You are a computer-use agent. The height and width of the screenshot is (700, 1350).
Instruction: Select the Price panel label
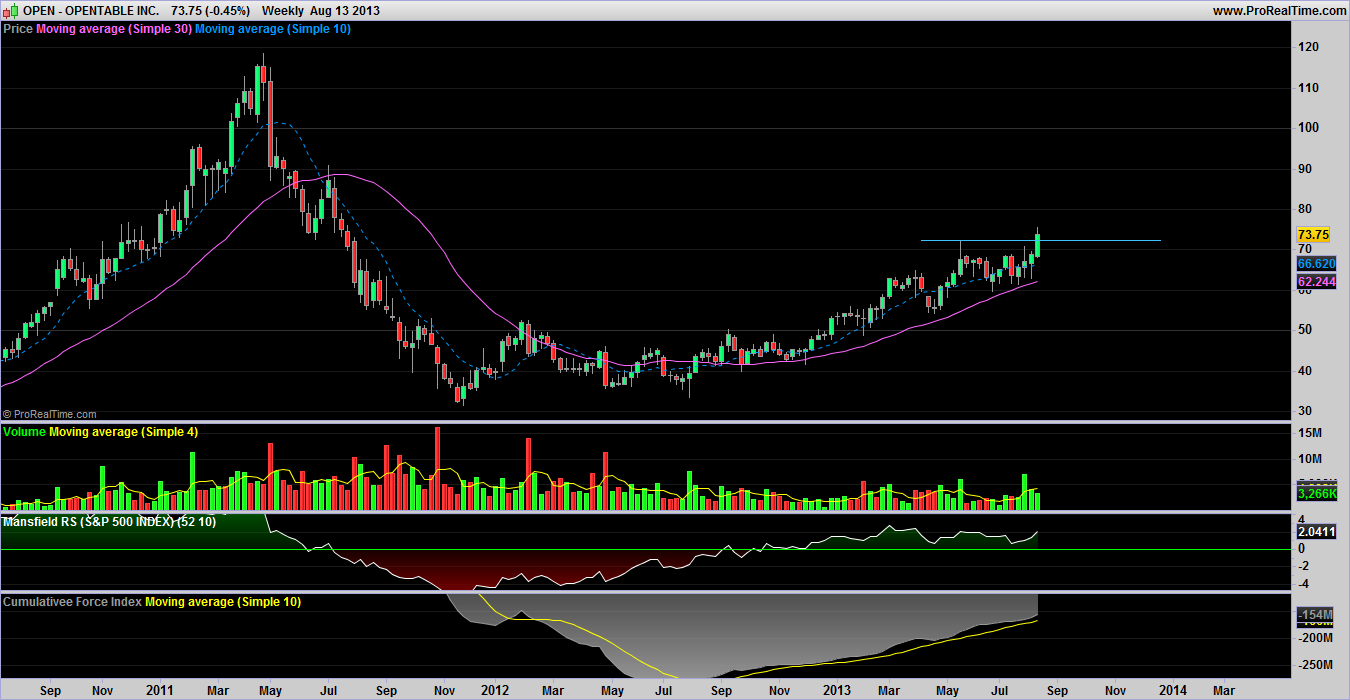tap(18, 29)
